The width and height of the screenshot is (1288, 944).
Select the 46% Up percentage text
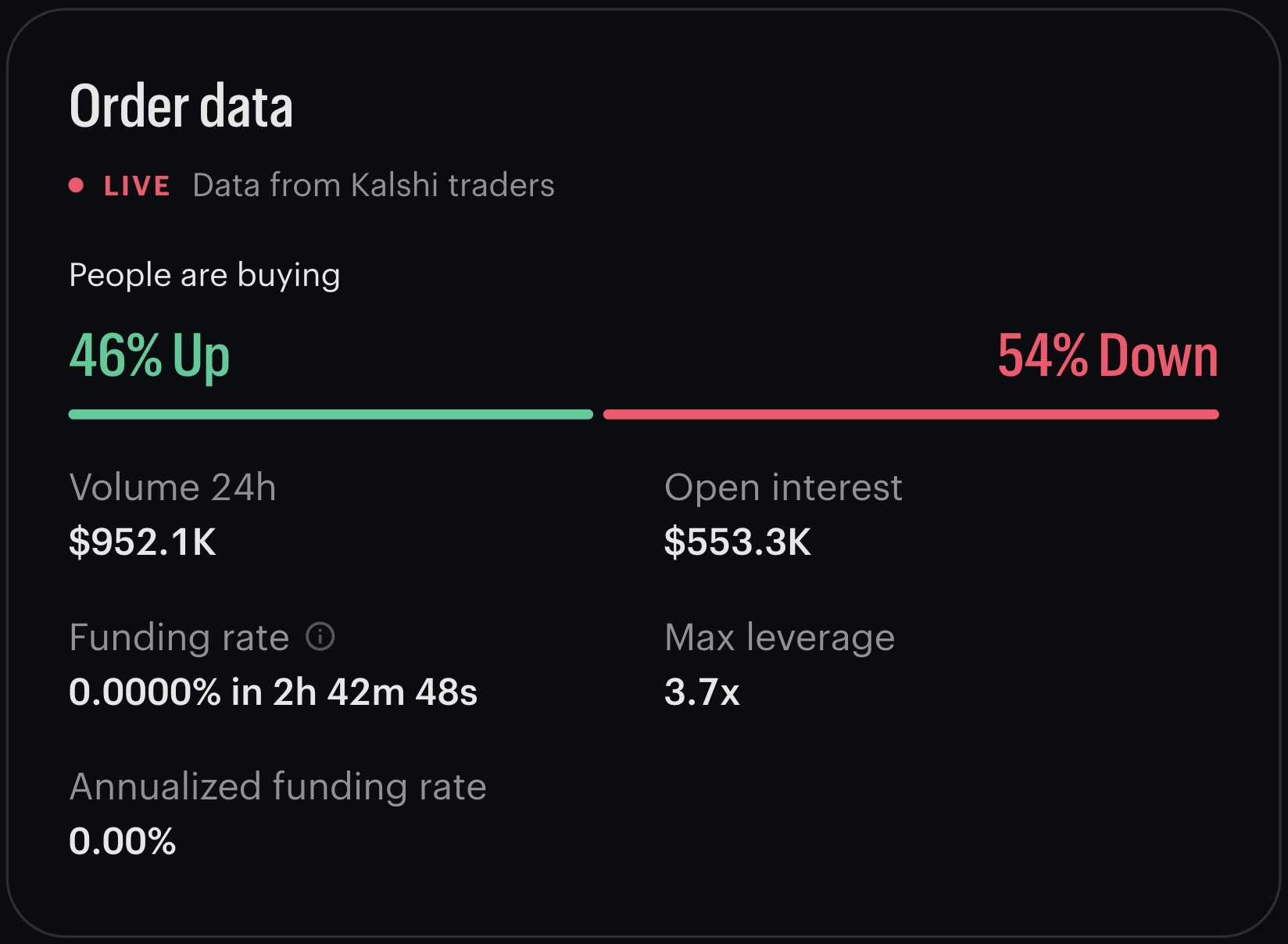click(149, 356)
